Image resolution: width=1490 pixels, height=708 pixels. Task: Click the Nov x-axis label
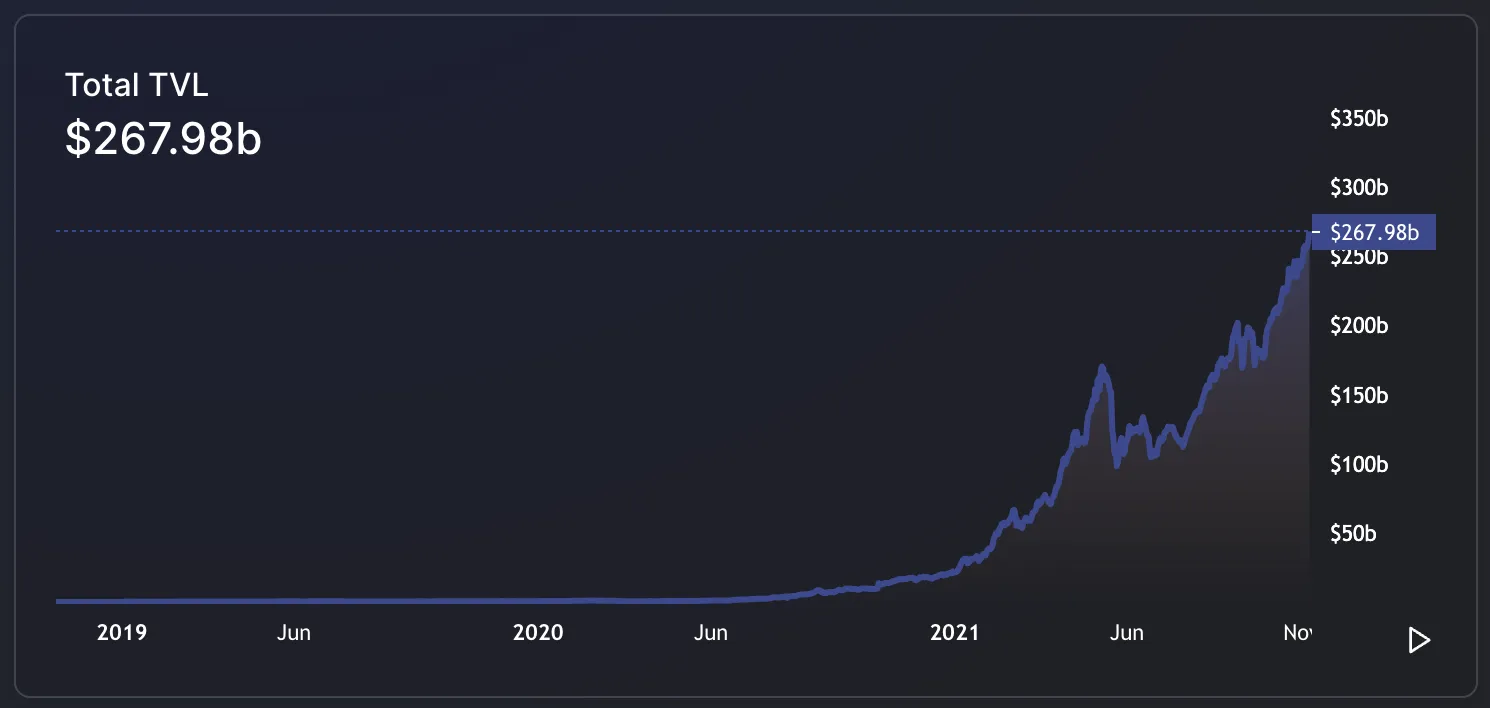[x=1297, y=633]
